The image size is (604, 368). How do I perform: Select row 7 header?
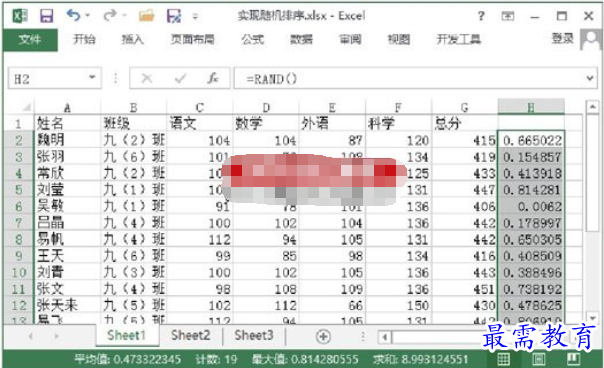pos(18,223)
